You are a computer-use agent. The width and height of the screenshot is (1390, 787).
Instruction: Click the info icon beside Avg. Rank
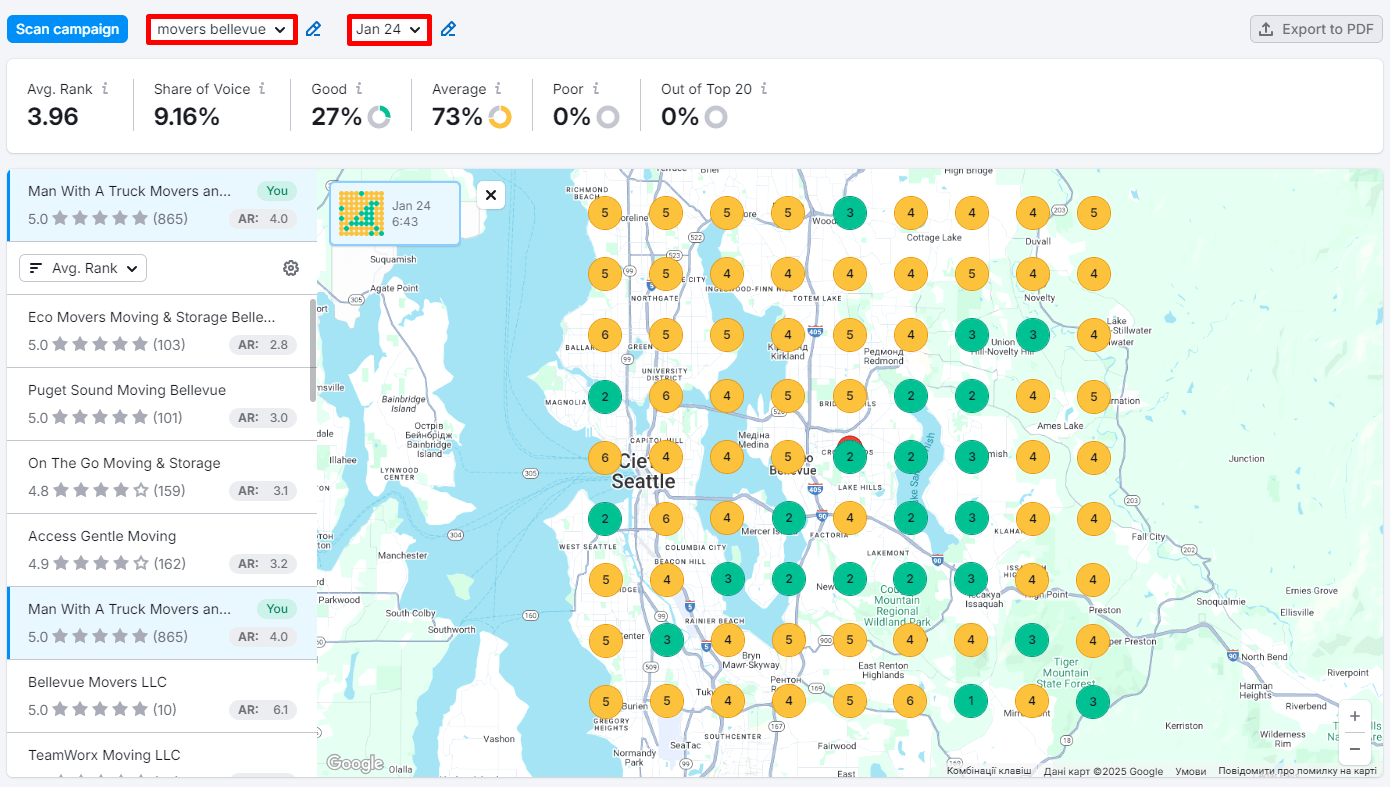point(104,89)
